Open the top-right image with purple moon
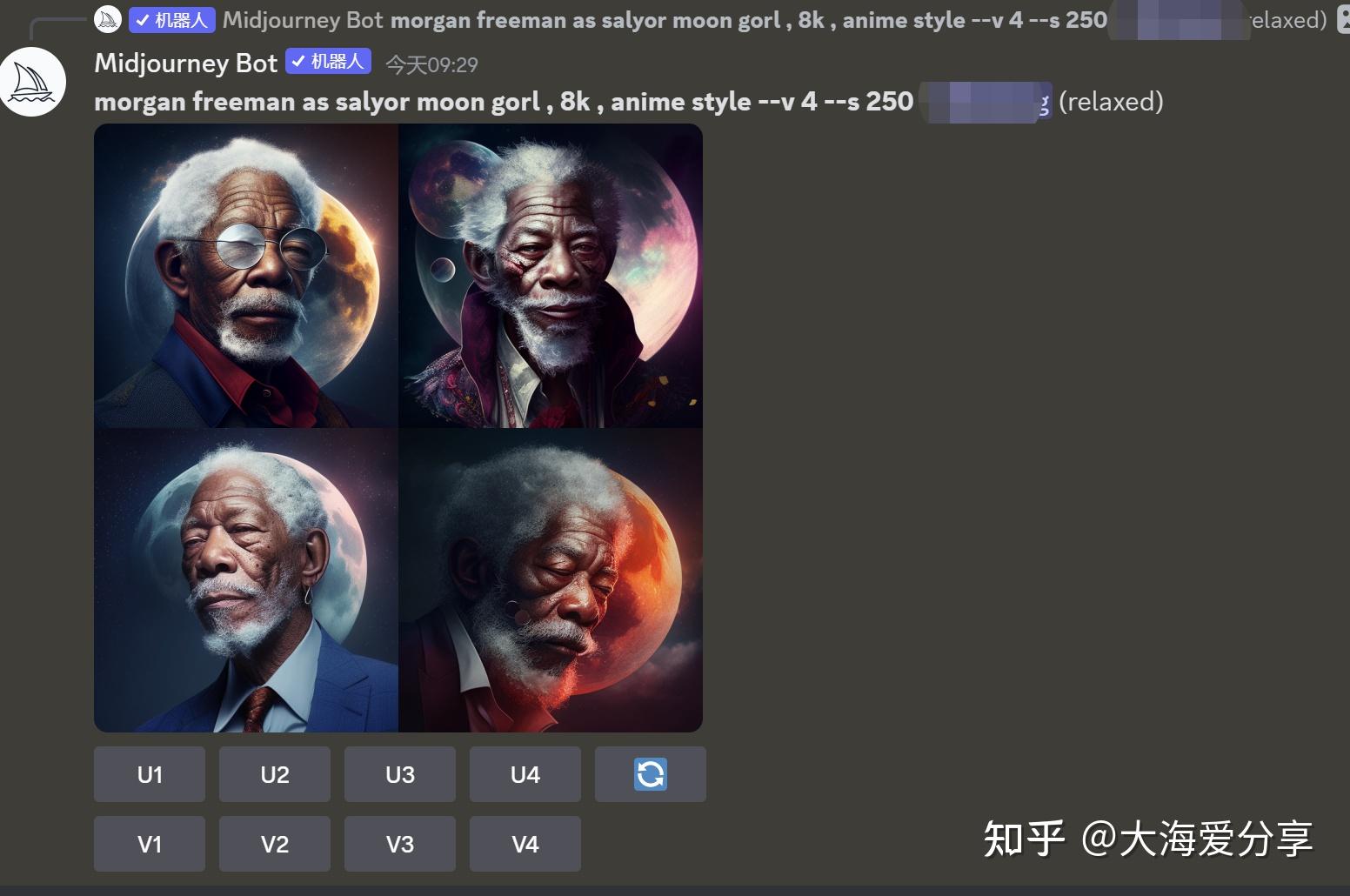The width and height of the screenshot is (1350, 896). coord(551,276)
